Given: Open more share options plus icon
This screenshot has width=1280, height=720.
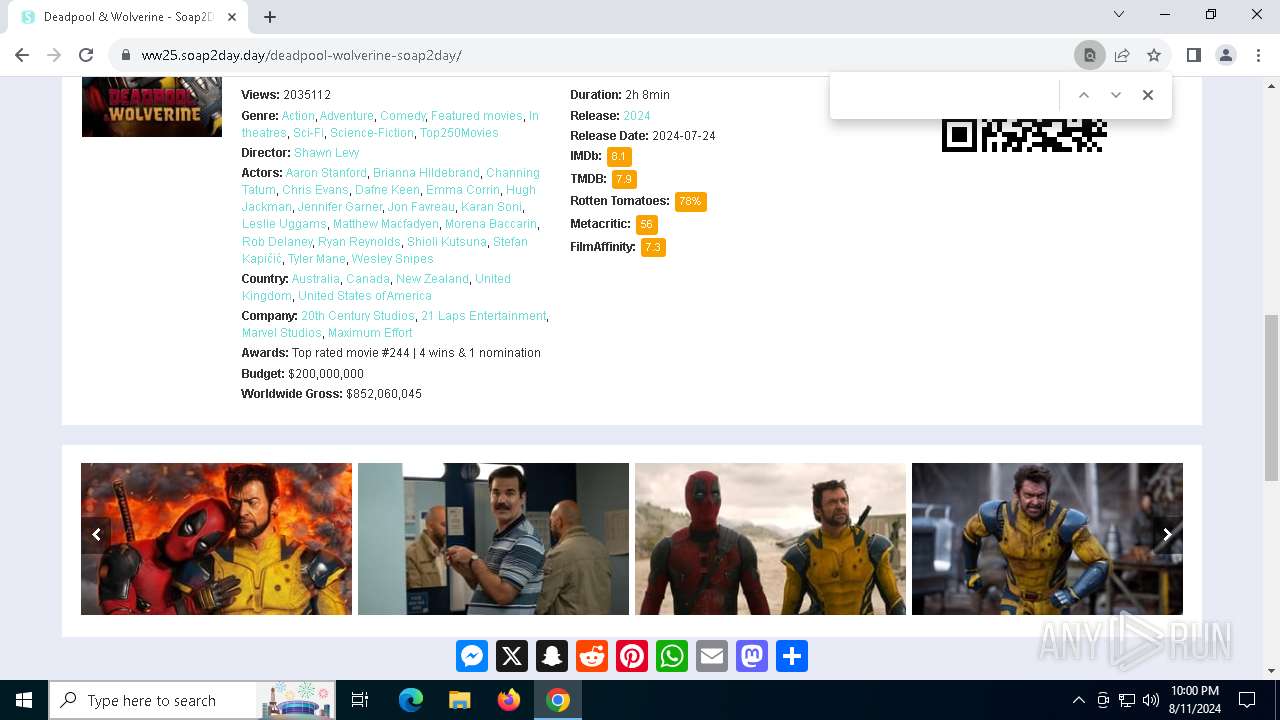Looking at the screenshot, I should pyautogui.click(x=792, y=656).
